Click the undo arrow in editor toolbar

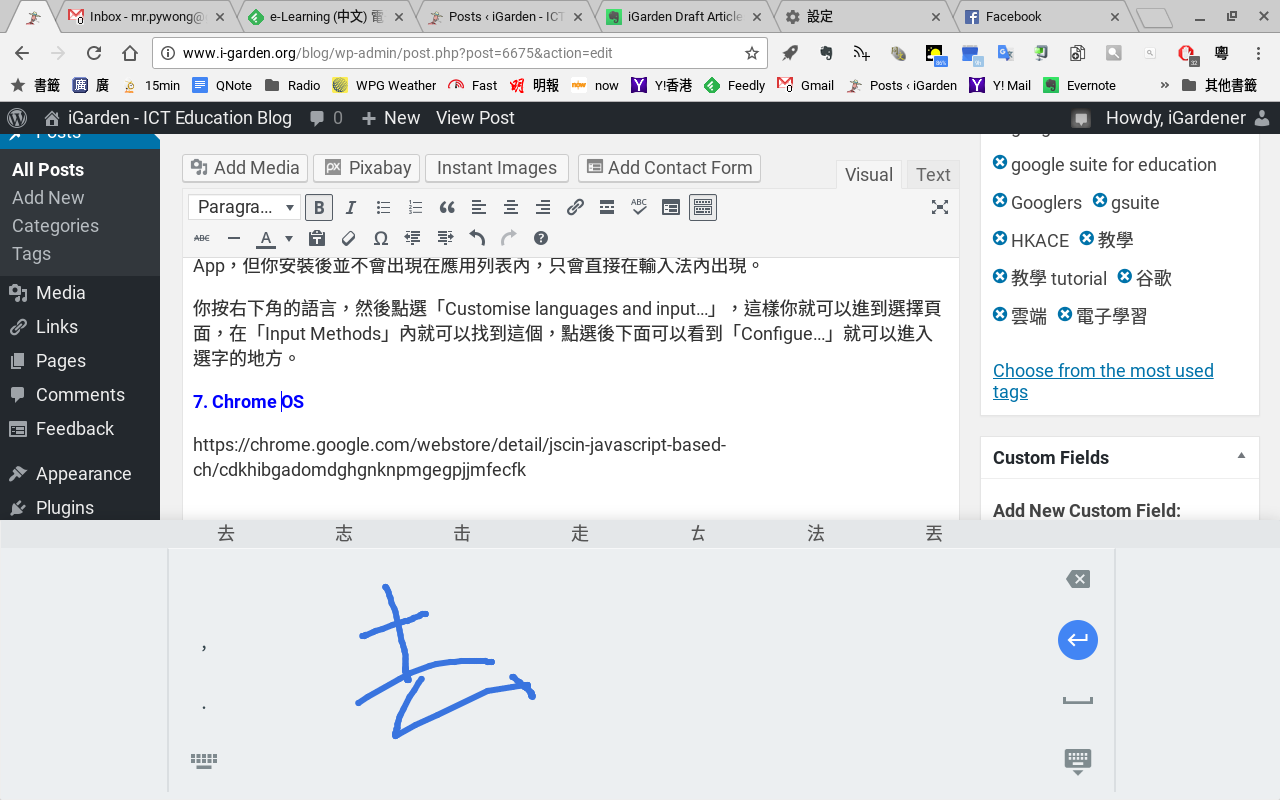(x=477, y=238)
